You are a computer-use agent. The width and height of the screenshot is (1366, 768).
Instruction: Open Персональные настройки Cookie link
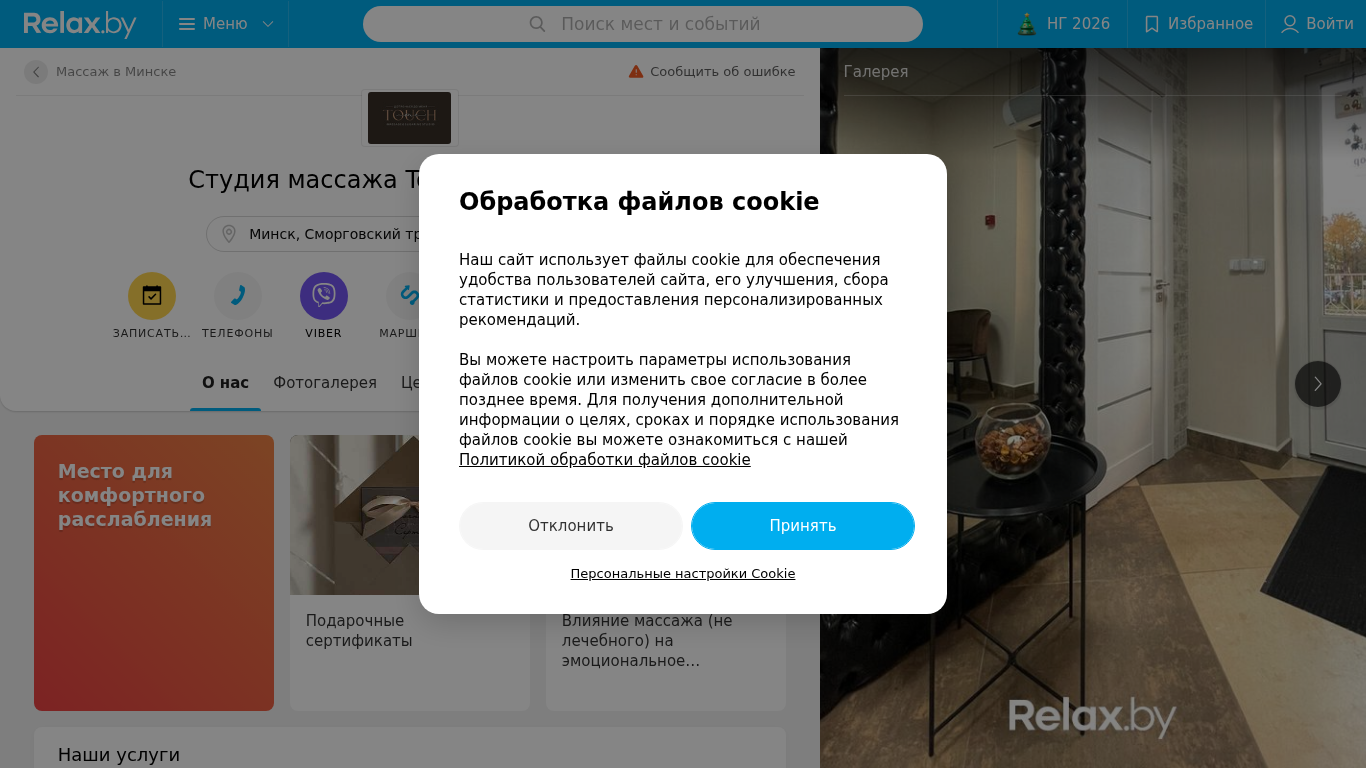[683, 574]
